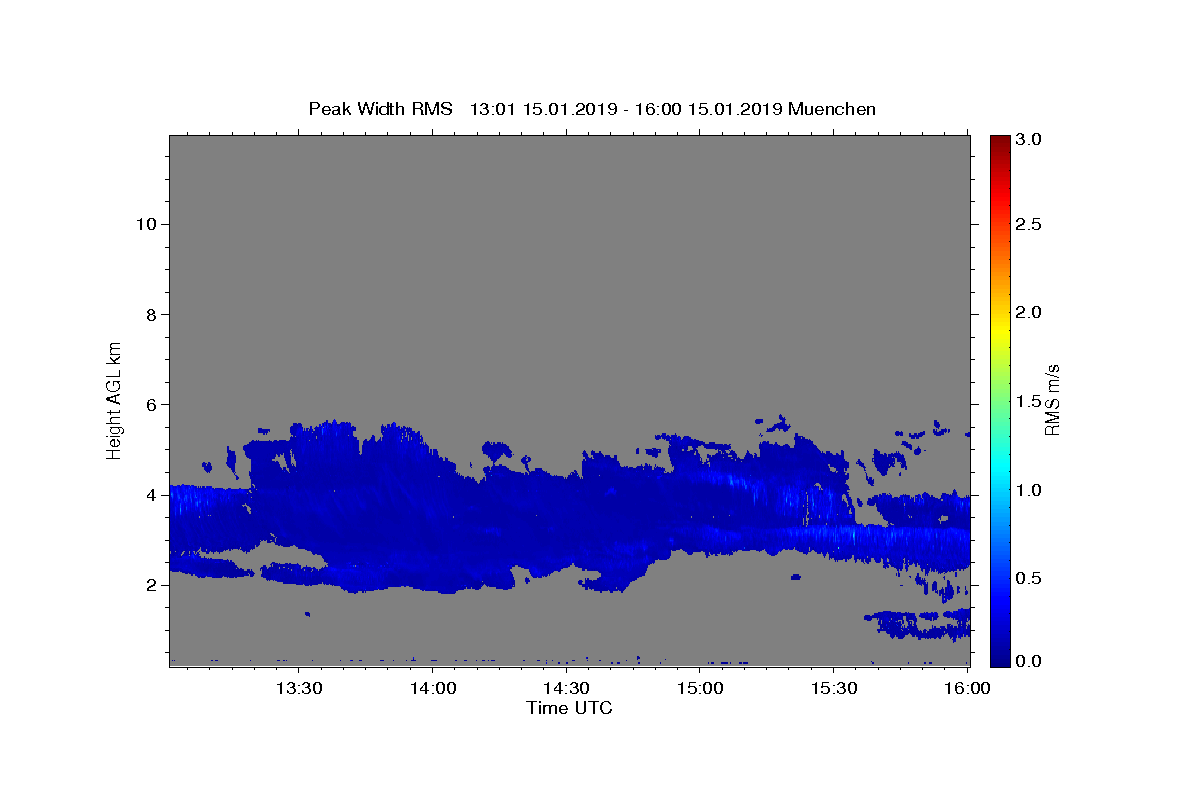
Task: Click the 15:00 time tick label
Action: click(700, 688)
